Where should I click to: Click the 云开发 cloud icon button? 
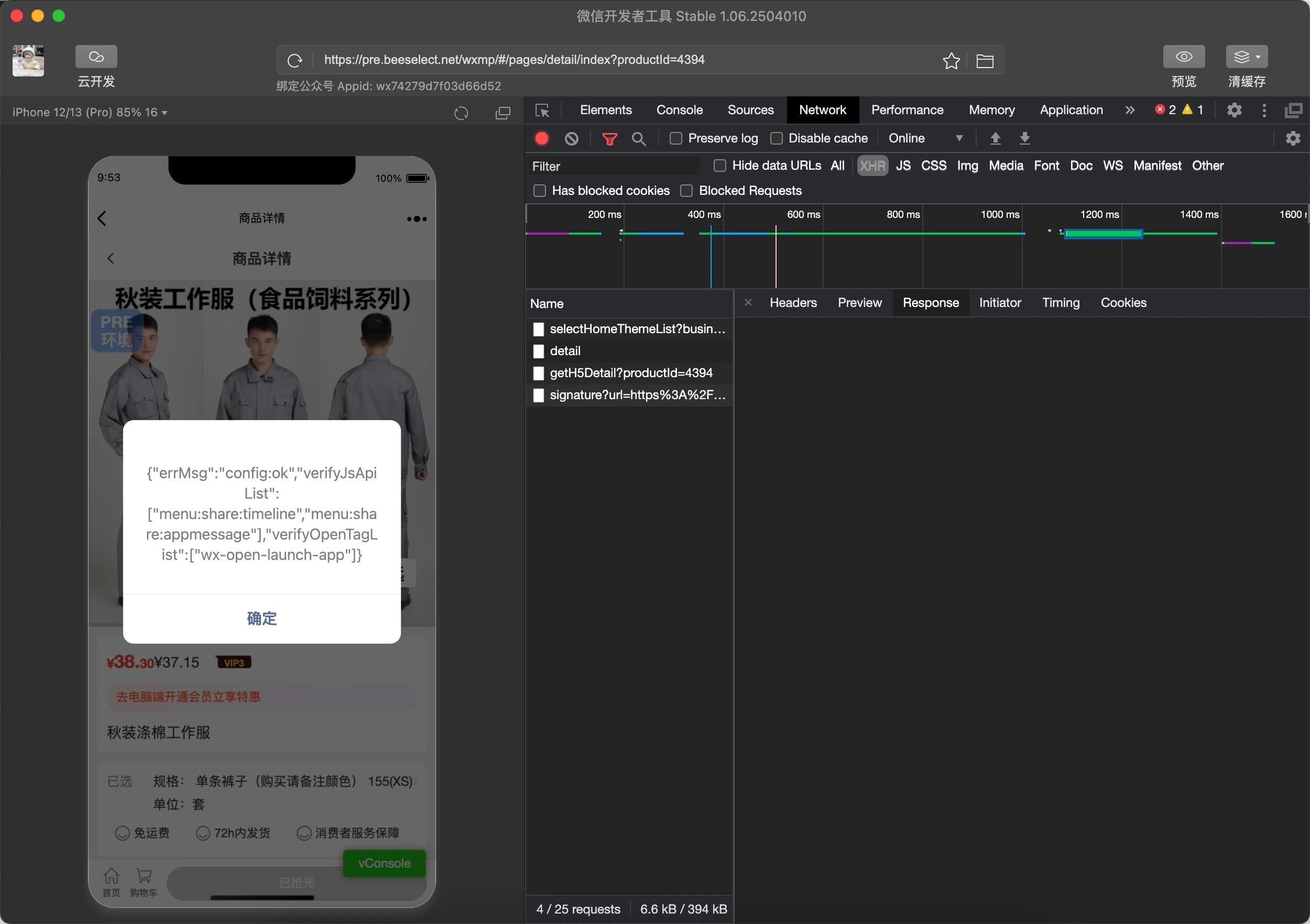coord(96,57)
